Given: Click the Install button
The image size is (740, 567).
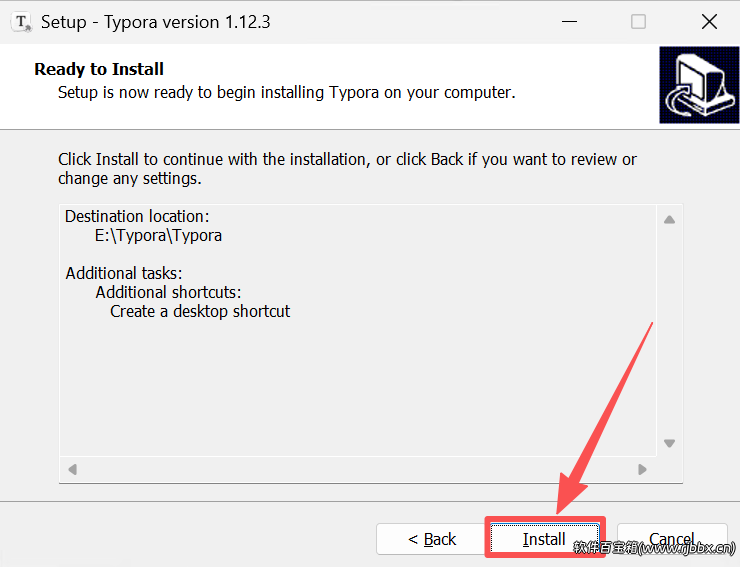Looking at the screenshot, I should coord(545,539).
